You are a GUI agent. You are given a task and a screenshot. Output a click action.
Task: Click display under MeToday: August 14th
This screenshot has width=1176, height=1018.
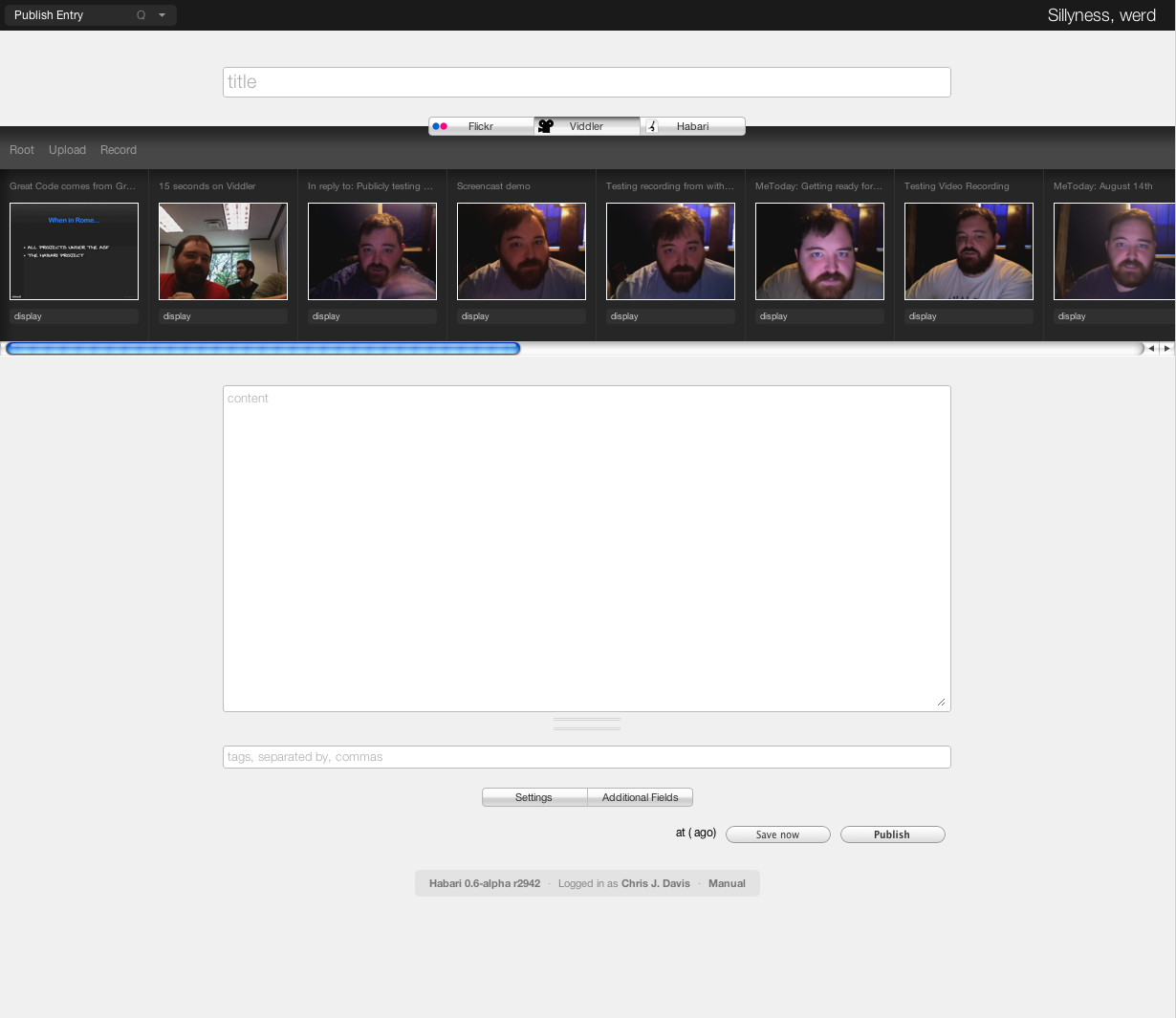tap(1115, 316)
